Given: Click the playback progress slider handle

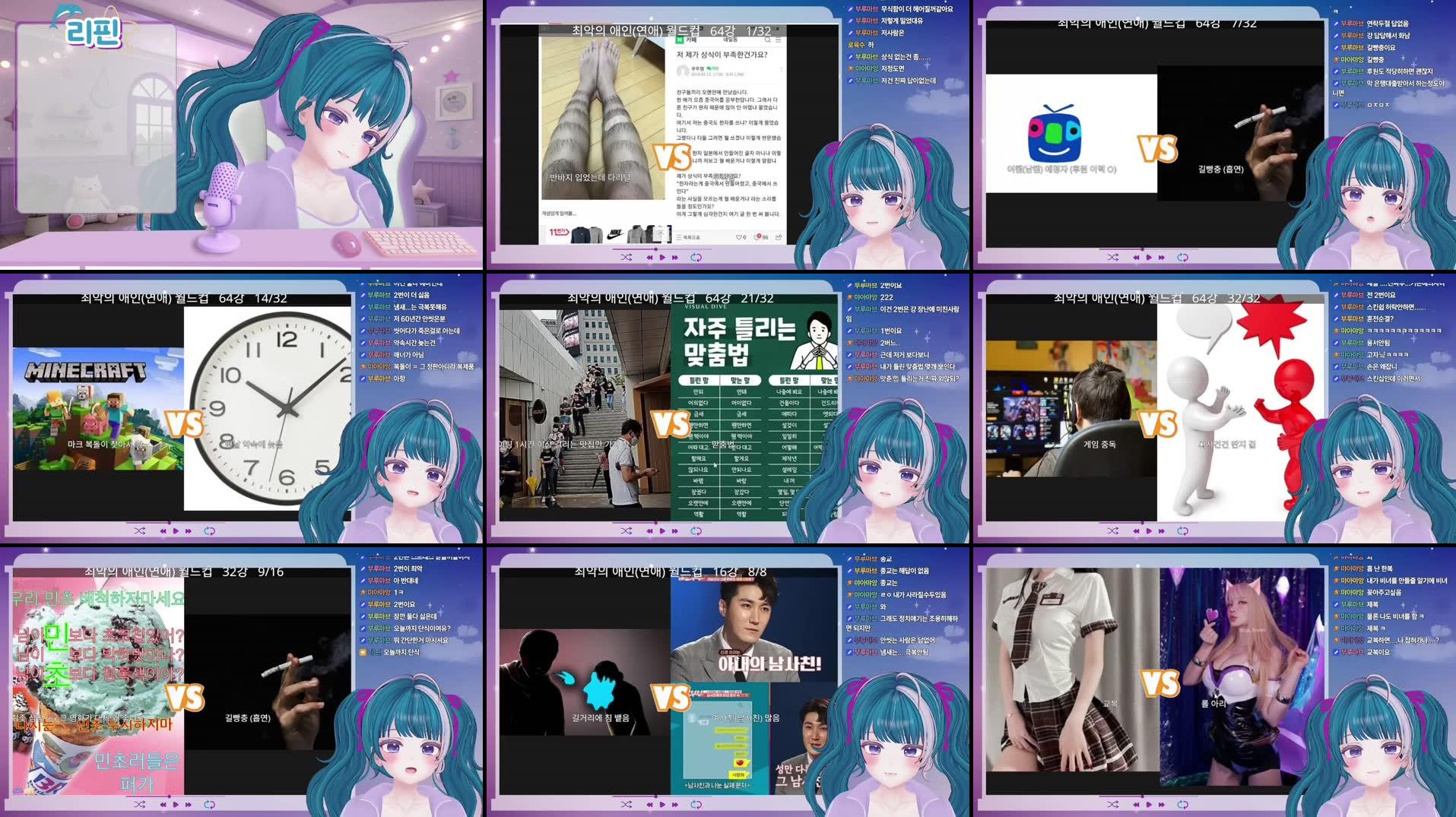Looking at the screenshot, I should click(656, 249).
